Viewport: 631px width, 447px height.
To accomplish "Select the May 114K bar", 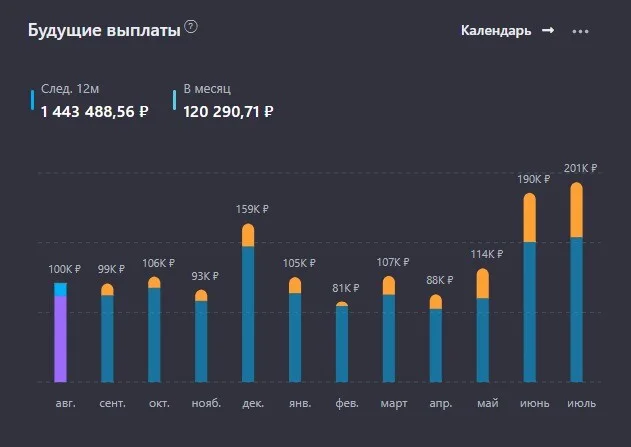I will pyautogui.click(x=483, y=325).
